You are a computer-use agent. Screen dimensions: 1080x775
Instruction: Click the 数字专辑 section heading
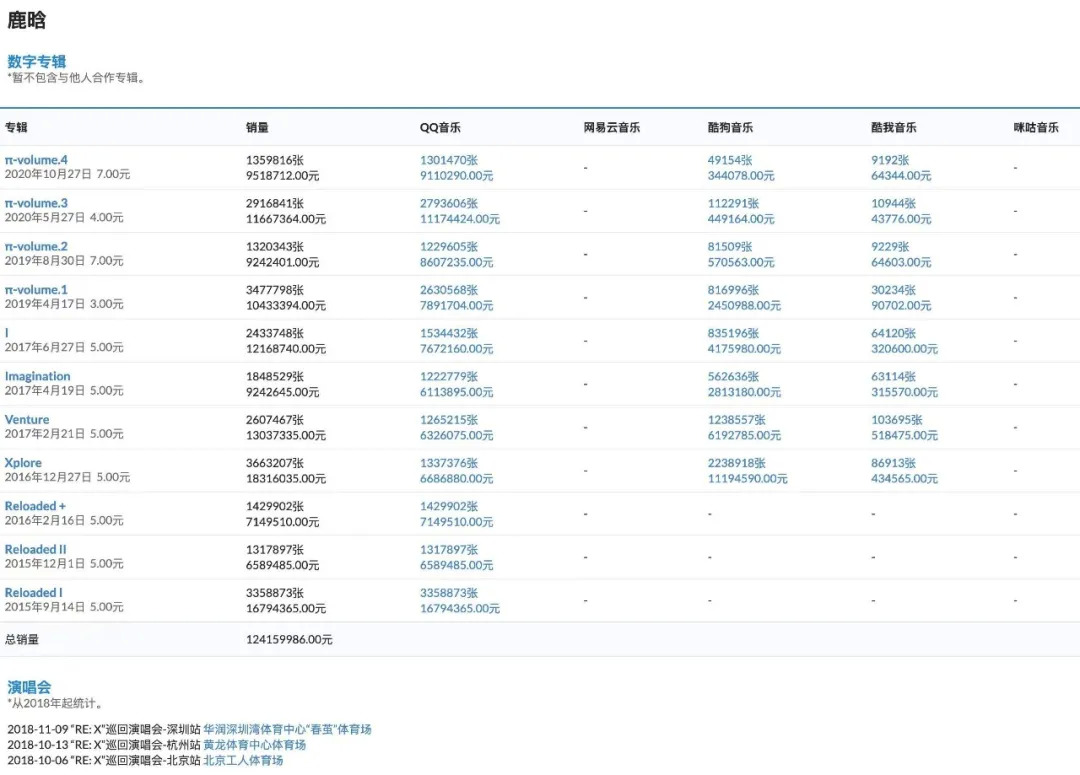(37, 61)
